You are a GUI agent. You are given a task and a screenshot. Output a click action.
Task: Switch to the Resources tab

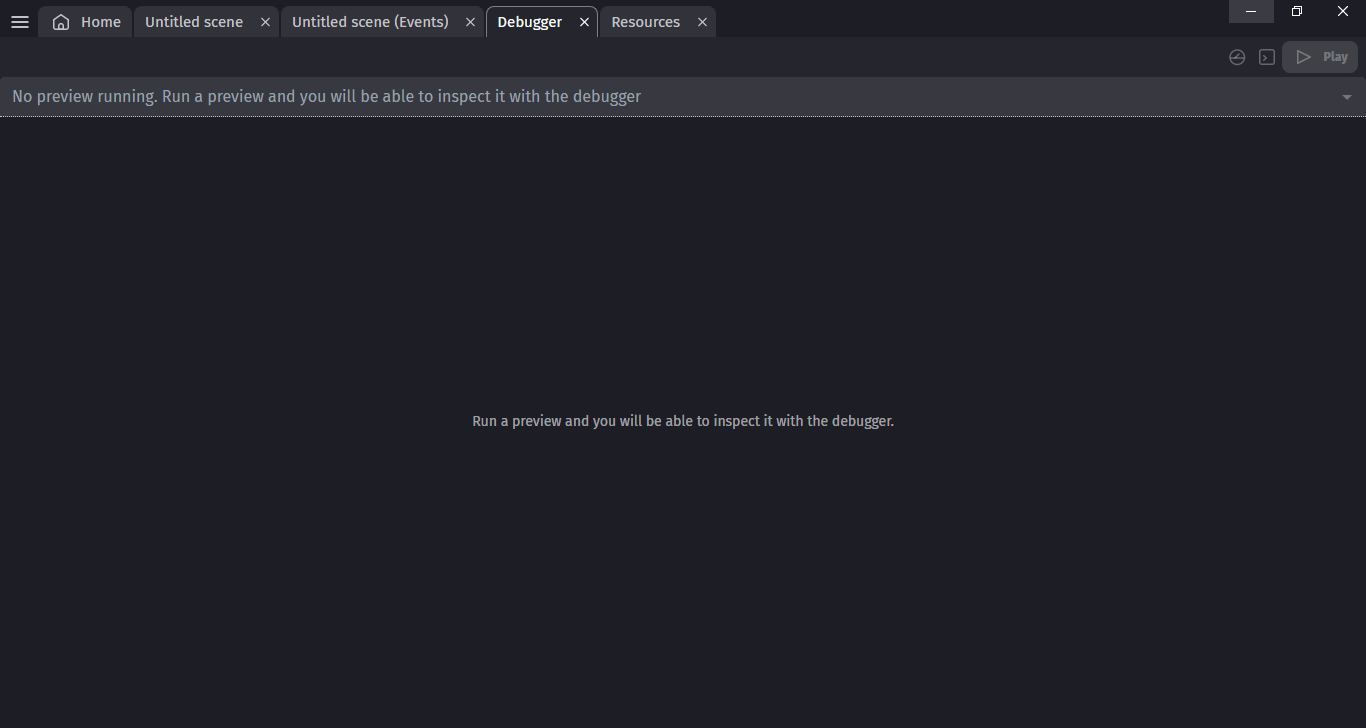pos(645,21)
